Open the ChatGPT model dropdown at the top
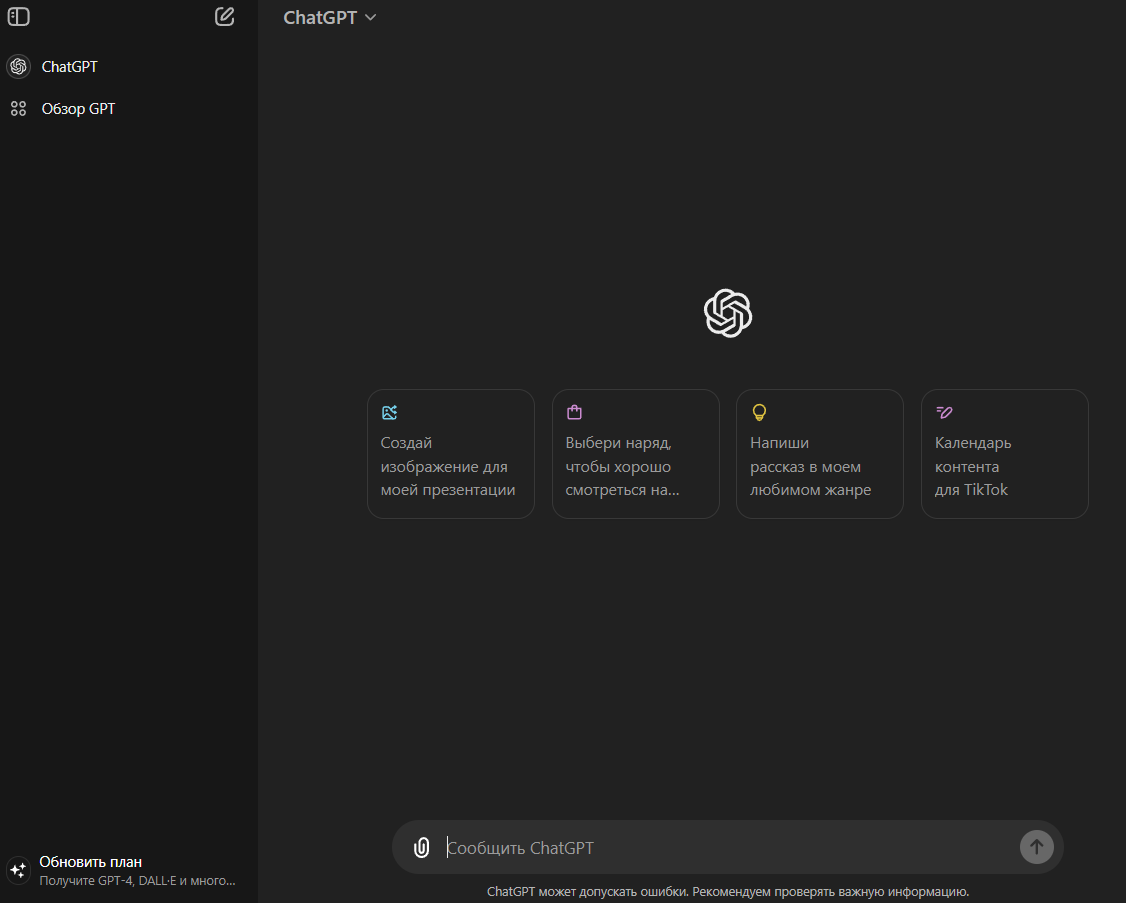Image resolution: width=1126 pixels, height=903 pixels. coord(330,17)
